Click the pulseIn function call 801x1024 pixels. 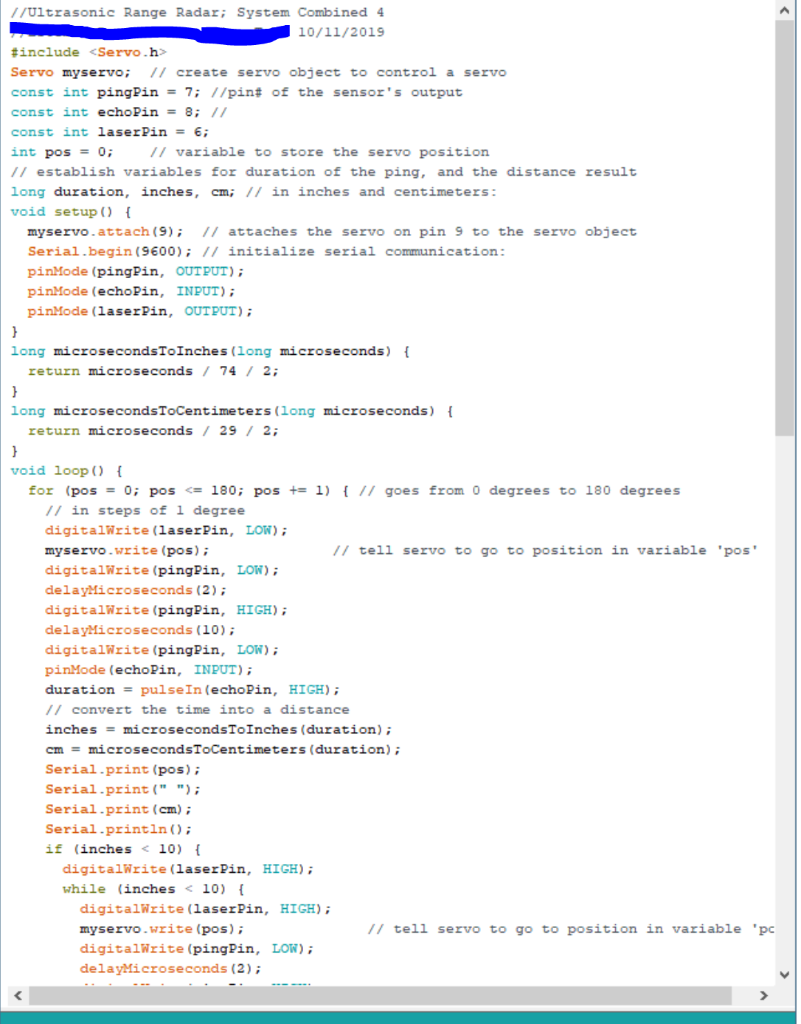pyautogui.click(x=170, y=689)
